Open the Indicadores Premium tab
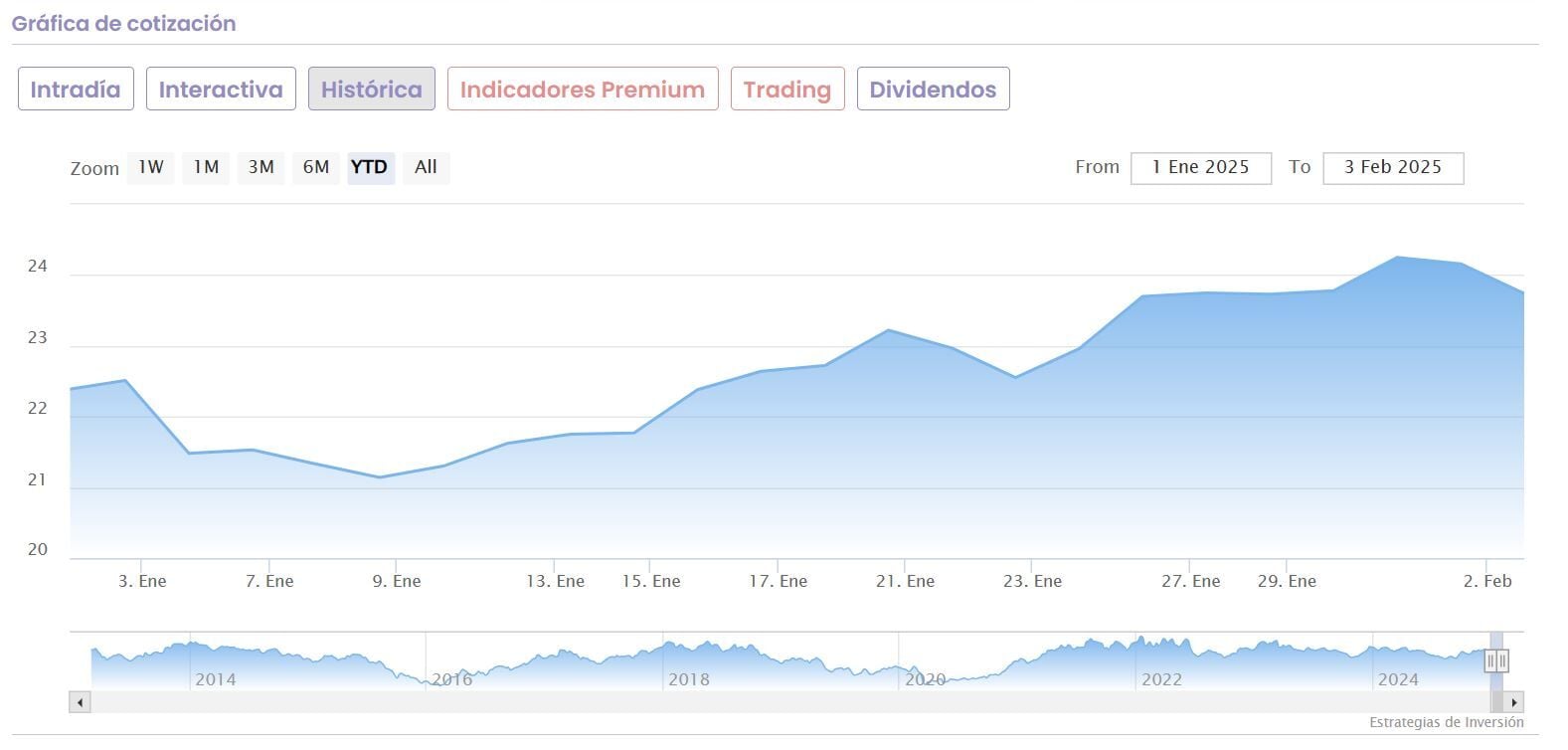Screen dimensions: 1568x750 583,90
